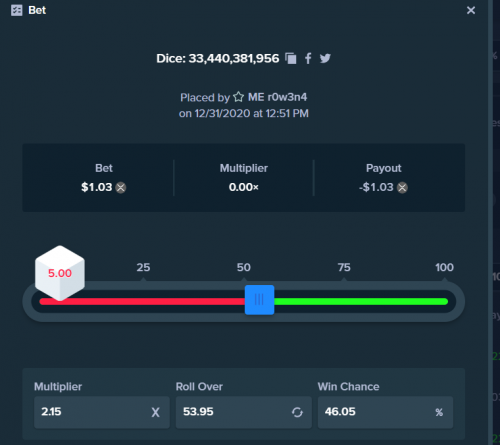Click the blue slider handle
Viewport: 500px width, 445px height.
(x=259, y=300)
